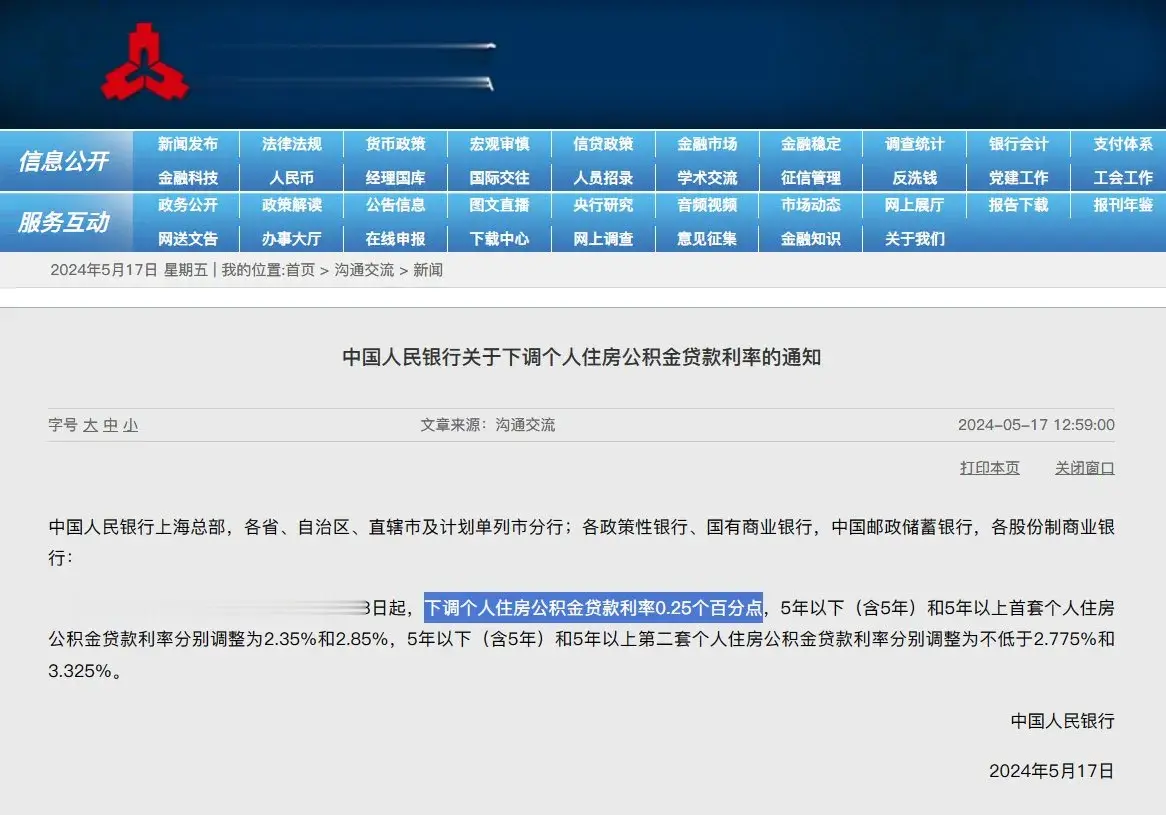Screen dimensions: 1166x815
Task: Click the 打印本页 print link
Action: (x=989, y=468)
